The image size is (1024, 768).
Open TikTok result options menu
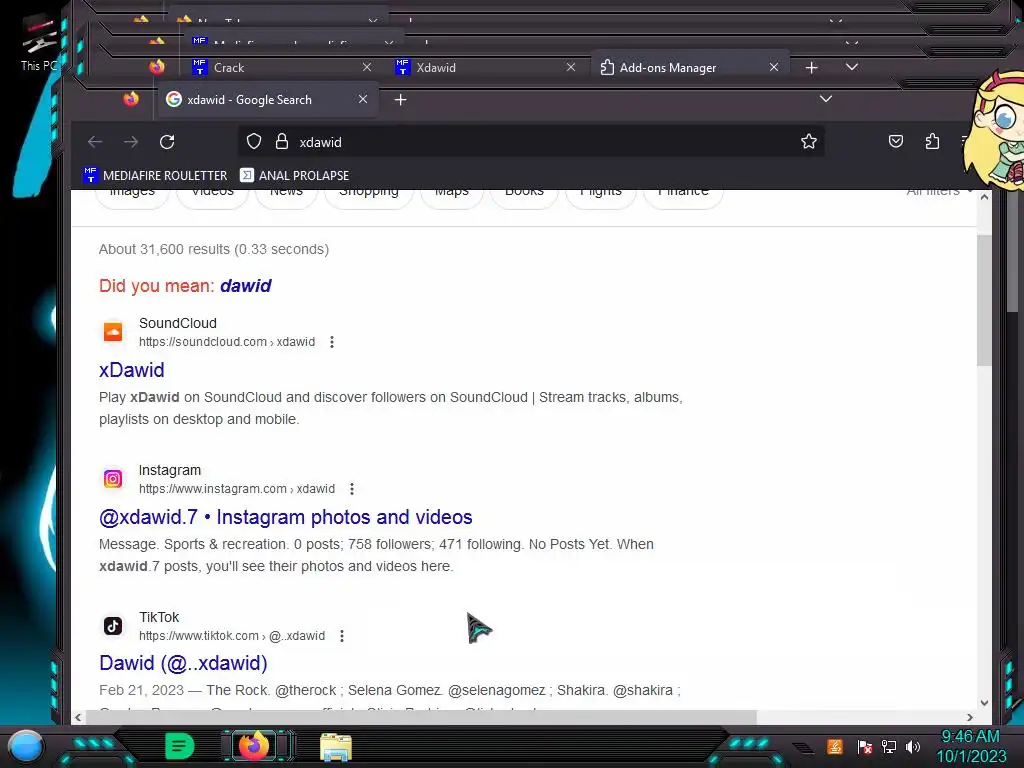[342, 635]
